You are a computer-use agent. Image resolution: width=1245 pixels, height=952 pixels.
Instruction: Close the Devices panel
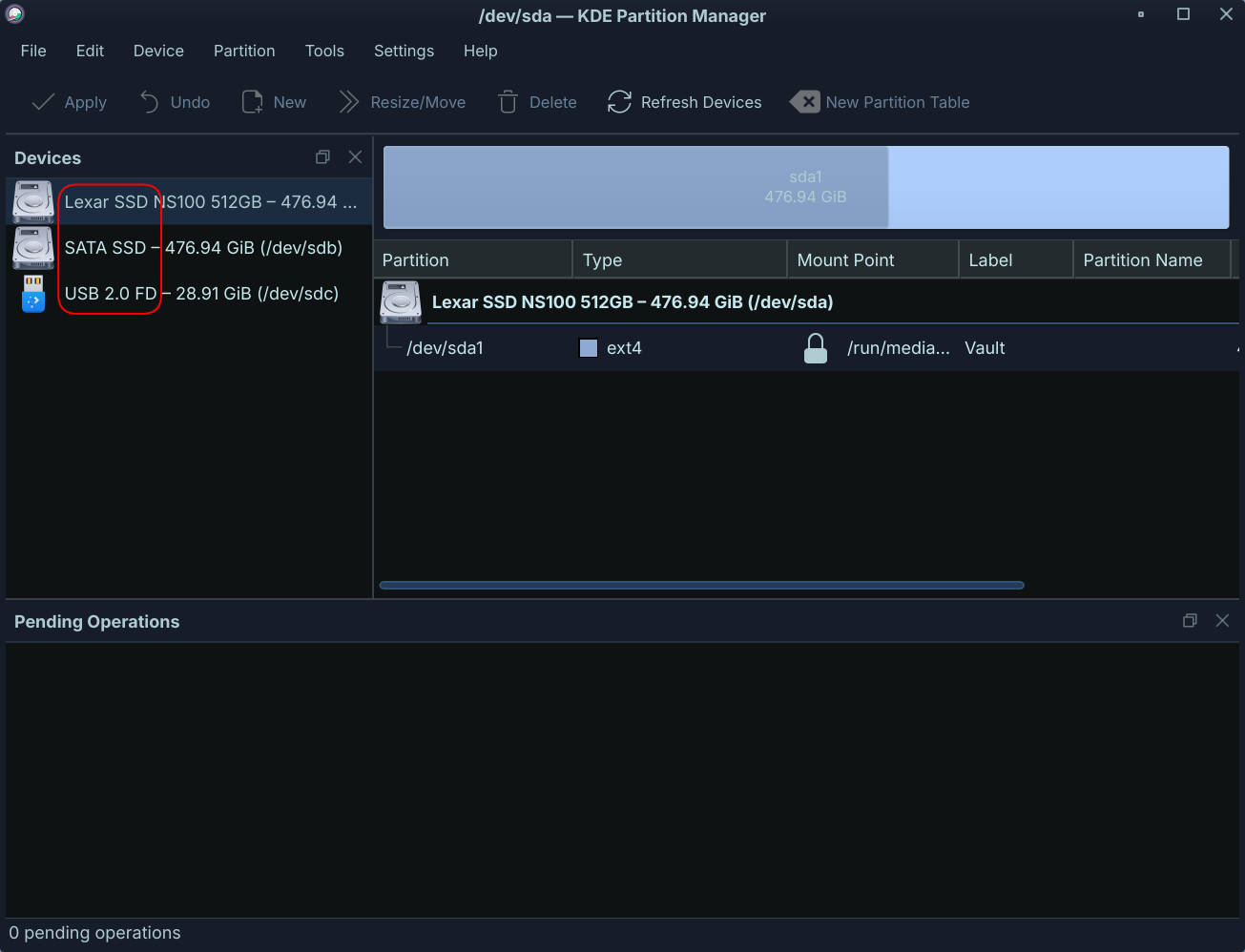[355, 156]
